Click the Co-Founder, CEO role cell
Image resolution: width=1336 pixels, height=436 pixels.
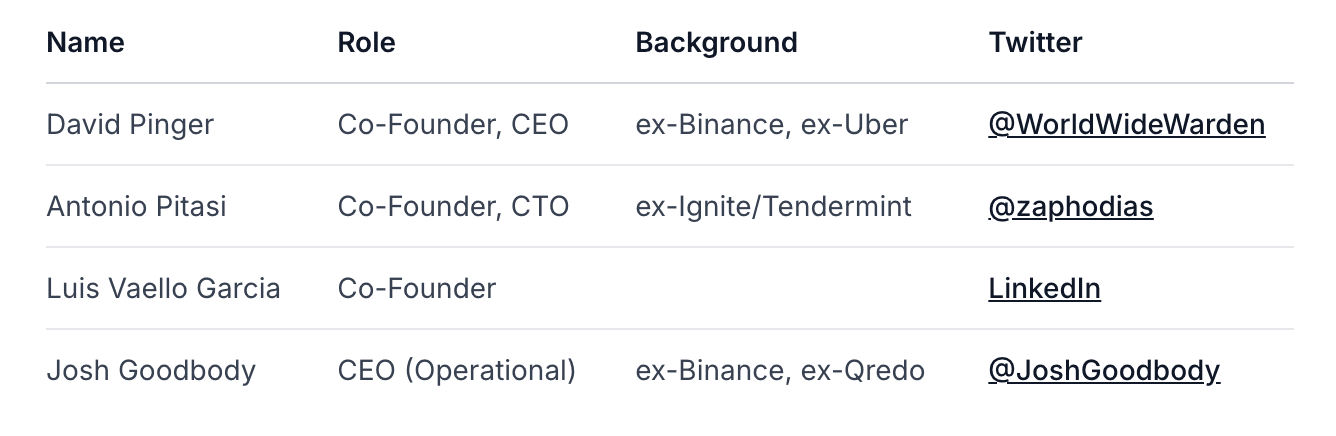tap(453, 125)
